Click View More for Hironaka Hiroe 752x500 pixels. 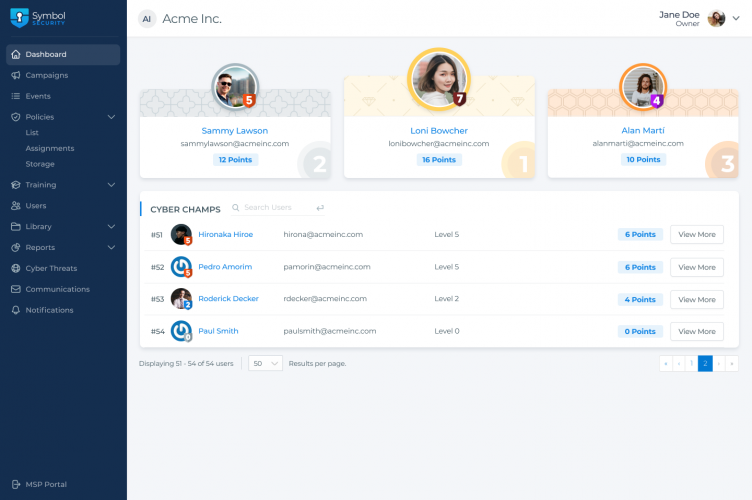(x=697, y=234)
